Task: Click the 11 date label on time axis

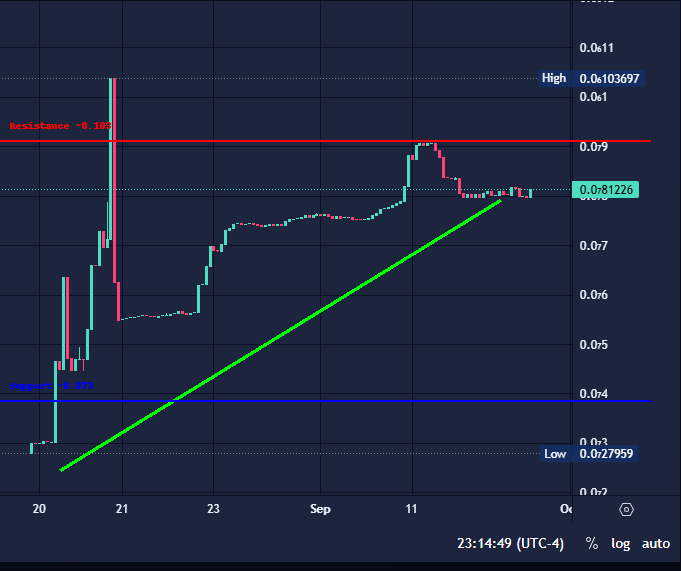Action: pyautogui.click(x=411, y=509)
